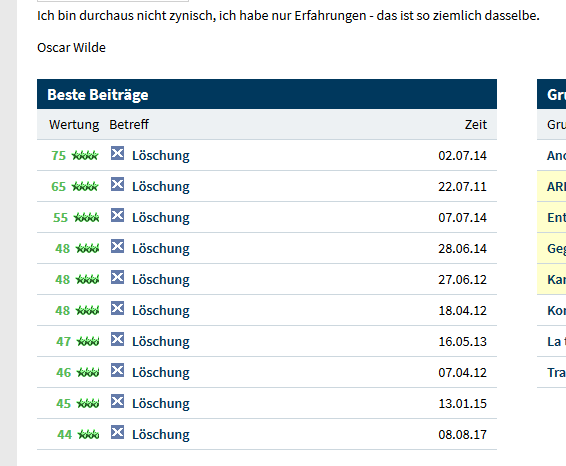Open the Löschung post dated 27.06.12
The width and height of the screenshot is (566, 466).
click(161, 280)
